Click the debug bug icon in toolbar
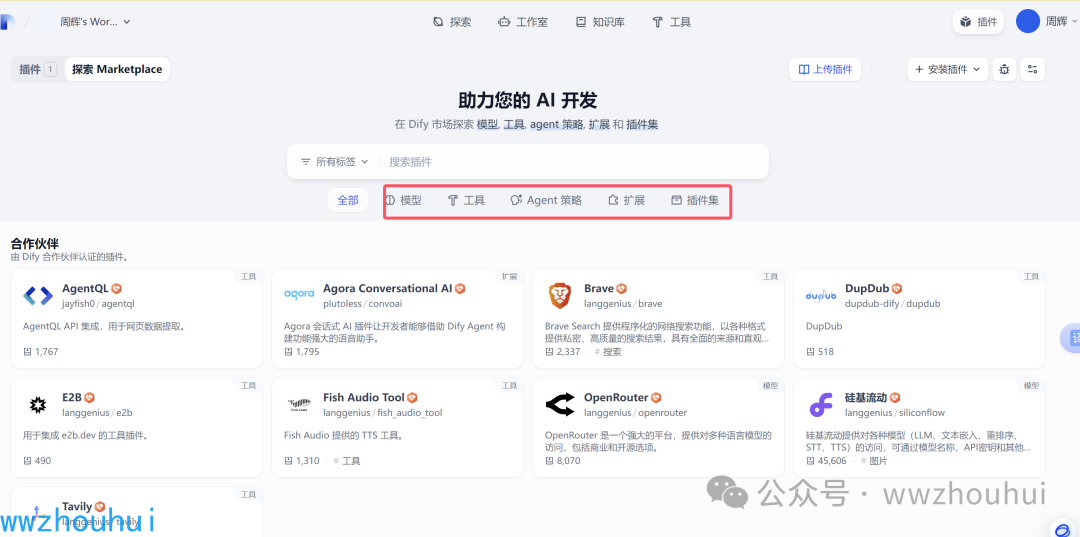Image resolution: width=1080 pixels, height=537 pixels. (x=1004, y=69)
